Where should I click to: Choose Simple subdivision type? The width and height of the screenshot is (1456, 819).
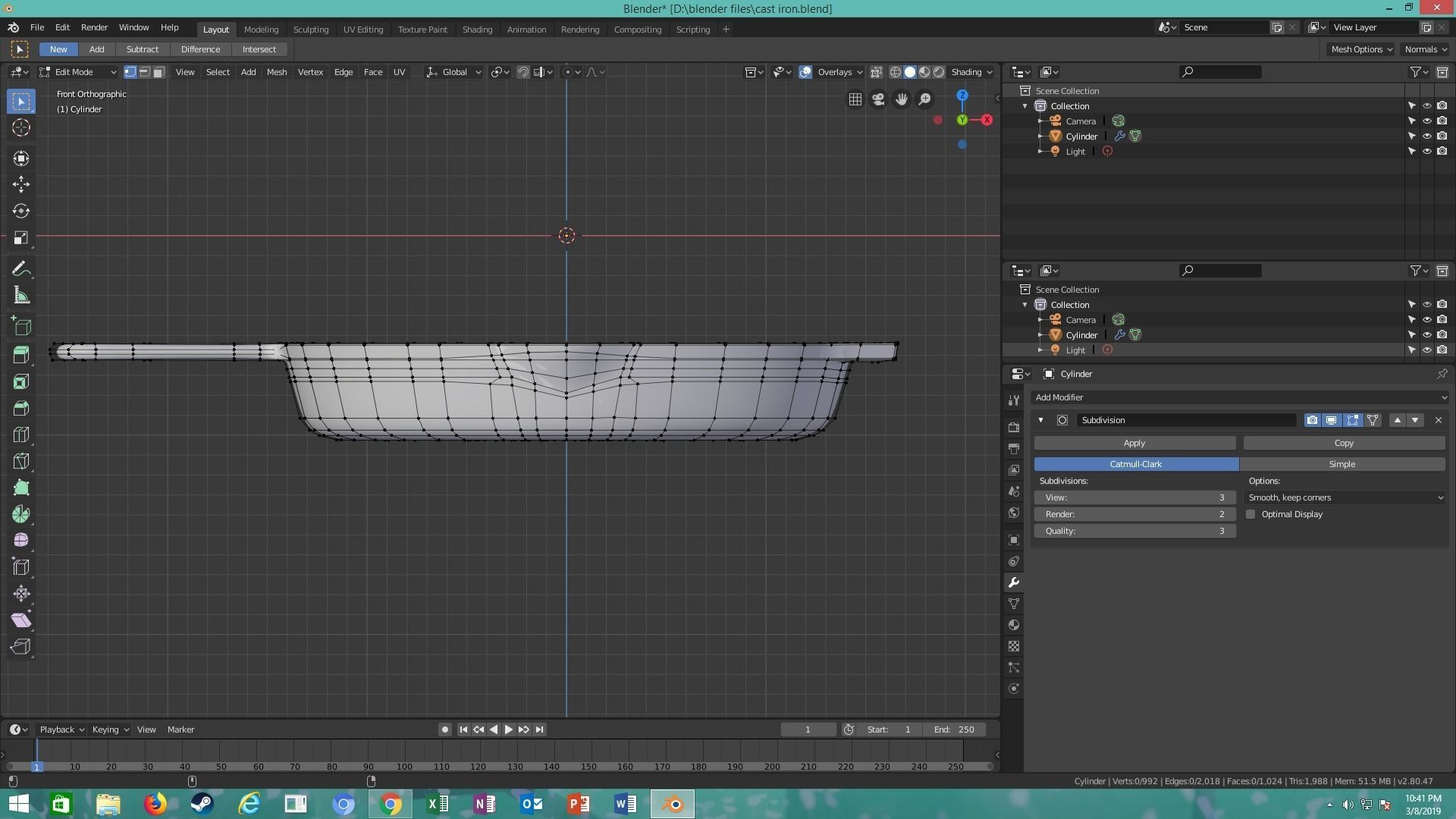[x=1342, y=464]
